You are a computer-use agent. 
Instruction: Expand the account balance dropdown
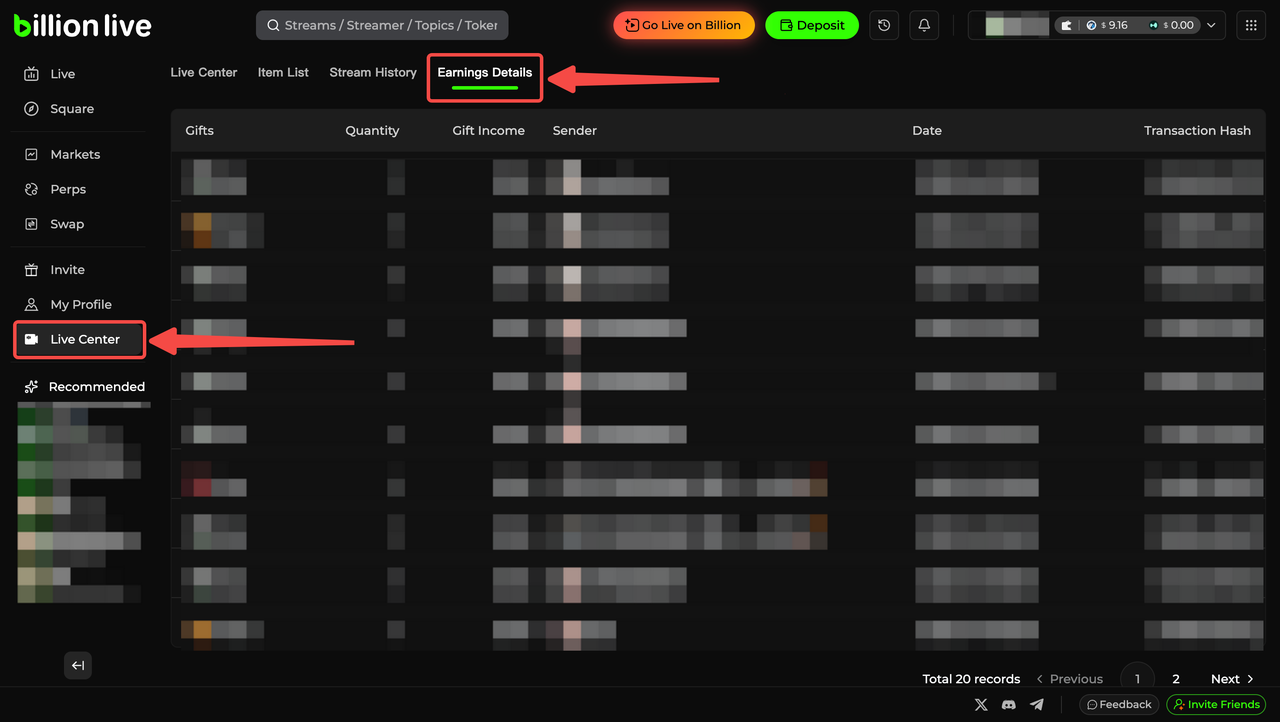[1212, 25]
